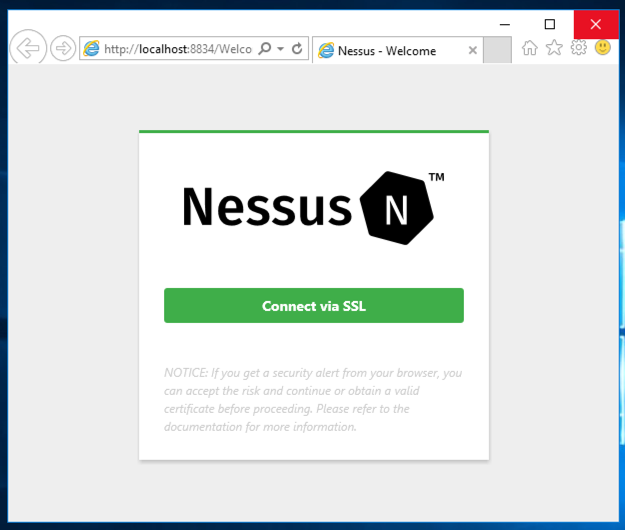This screenshot has height=530, width=625.
Task: Click the Internet Explorer icon in address bar
Action: point(91,49)
